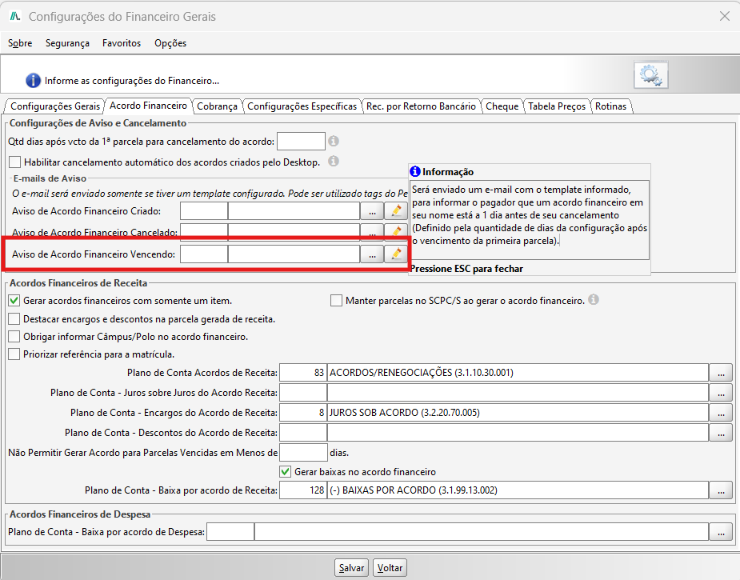The width and height of the screenshot is (740, 580).
Task: Click blue info icon in Informação popup
Action: point(415,171)
